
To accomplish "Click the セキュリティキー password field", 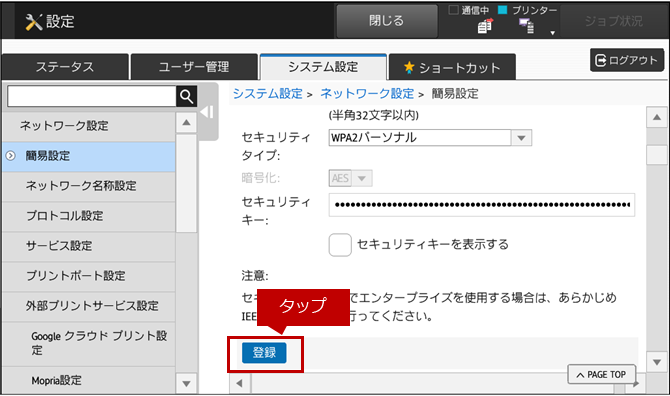I will 482,205.
